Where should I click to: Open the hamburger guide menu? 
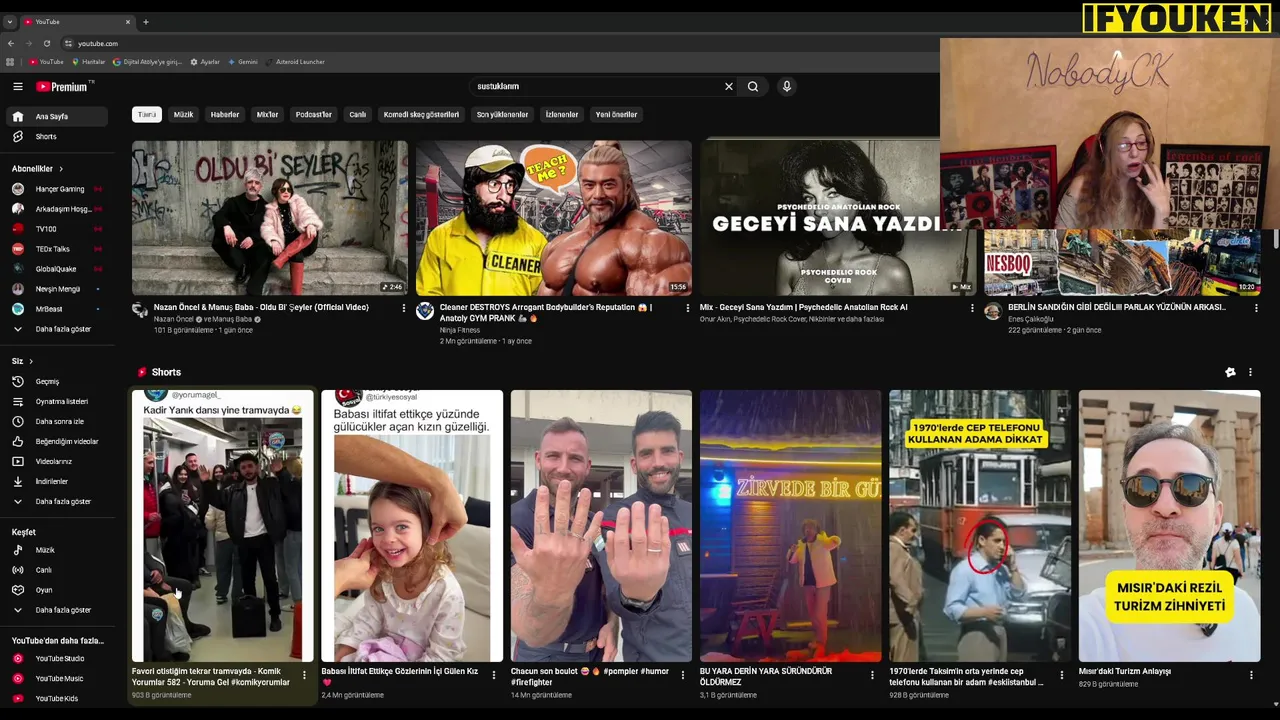pos(17,87)
